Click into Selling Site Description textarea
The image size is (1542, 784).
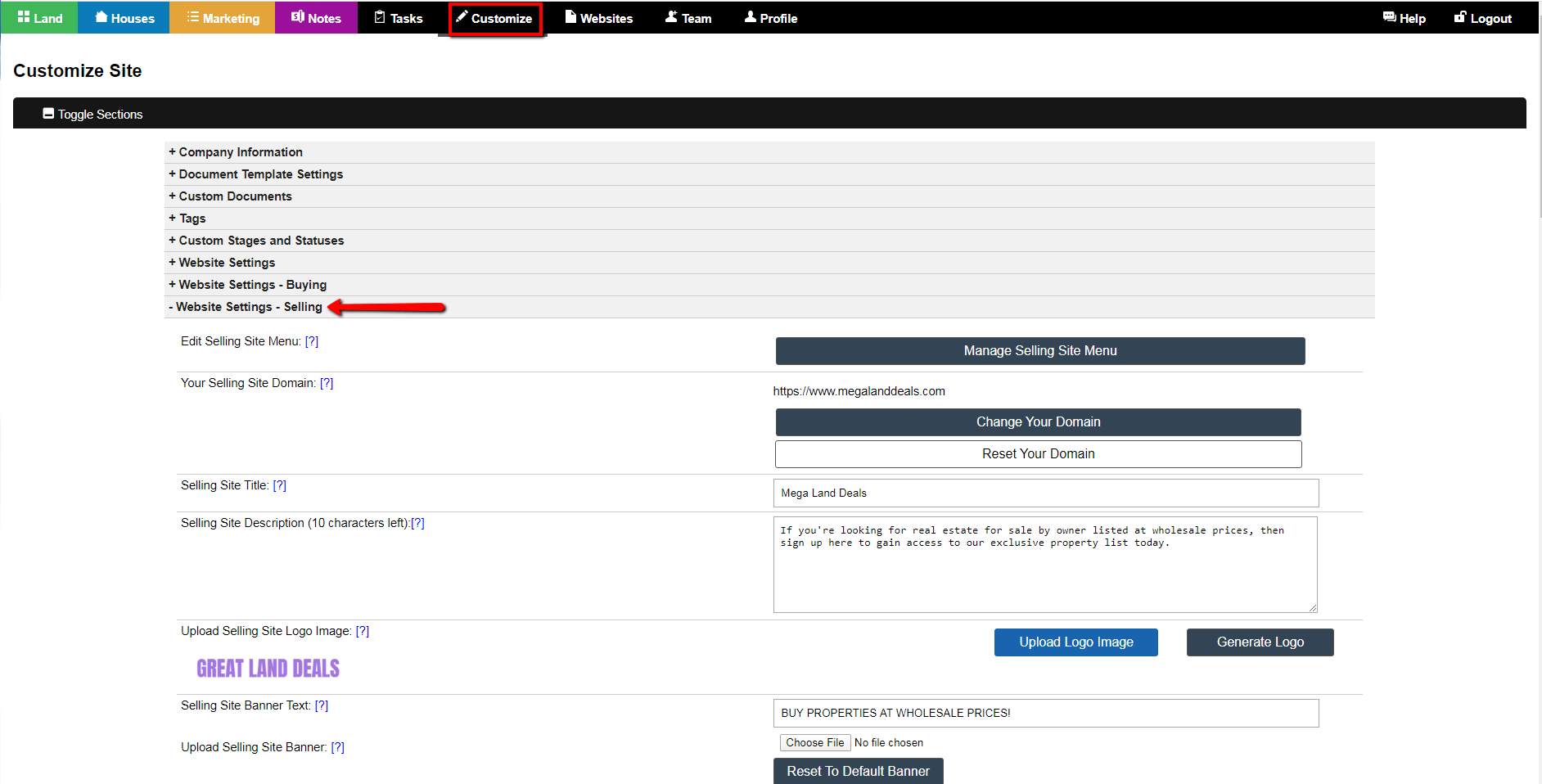[1045, 565]
